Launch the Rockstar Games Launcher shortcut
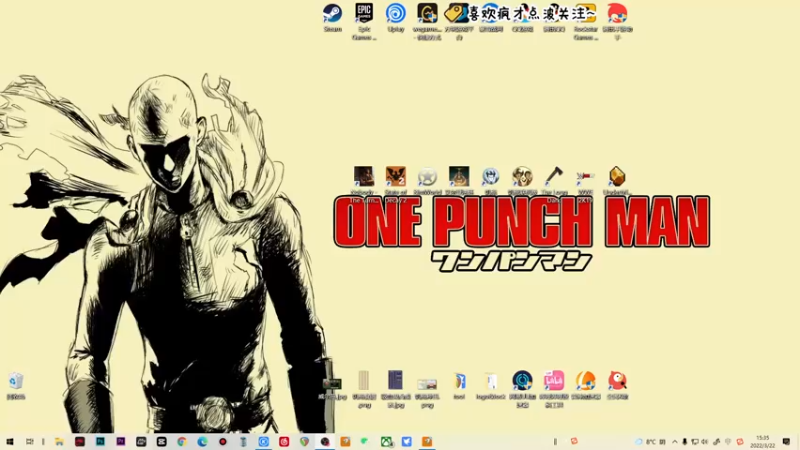The height and width of the screenshot is (450, 800). (586, 21)
